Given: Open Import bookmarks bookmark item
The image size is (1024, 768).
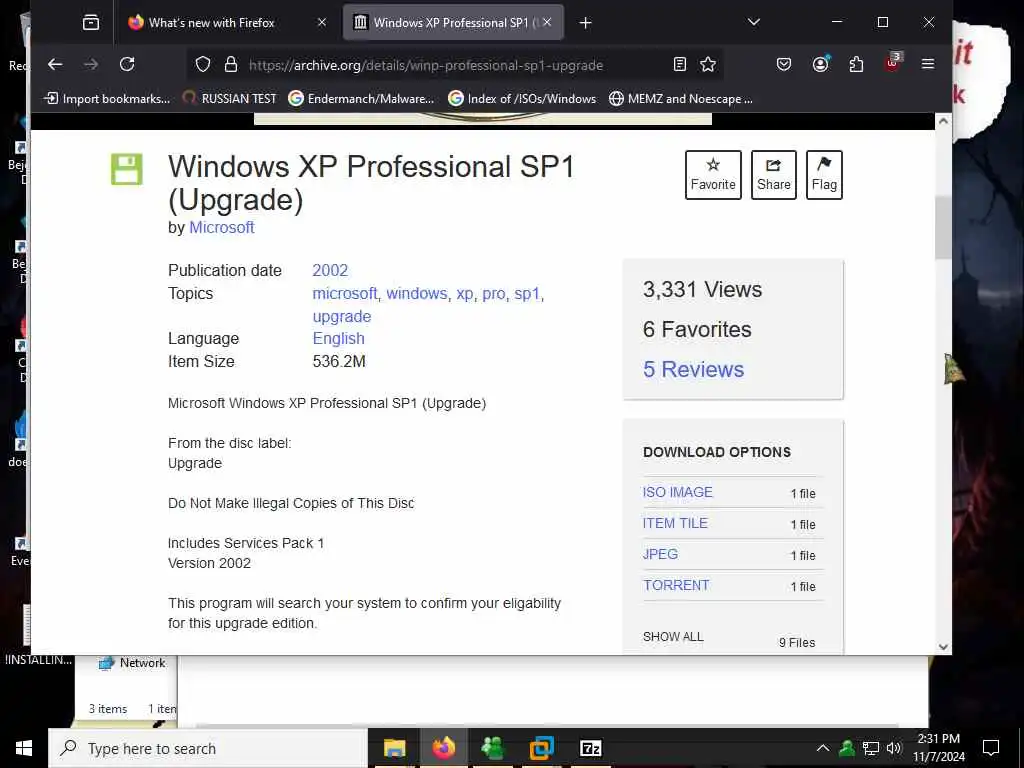Looking at the screenshot, I should (x=107, y=99).
